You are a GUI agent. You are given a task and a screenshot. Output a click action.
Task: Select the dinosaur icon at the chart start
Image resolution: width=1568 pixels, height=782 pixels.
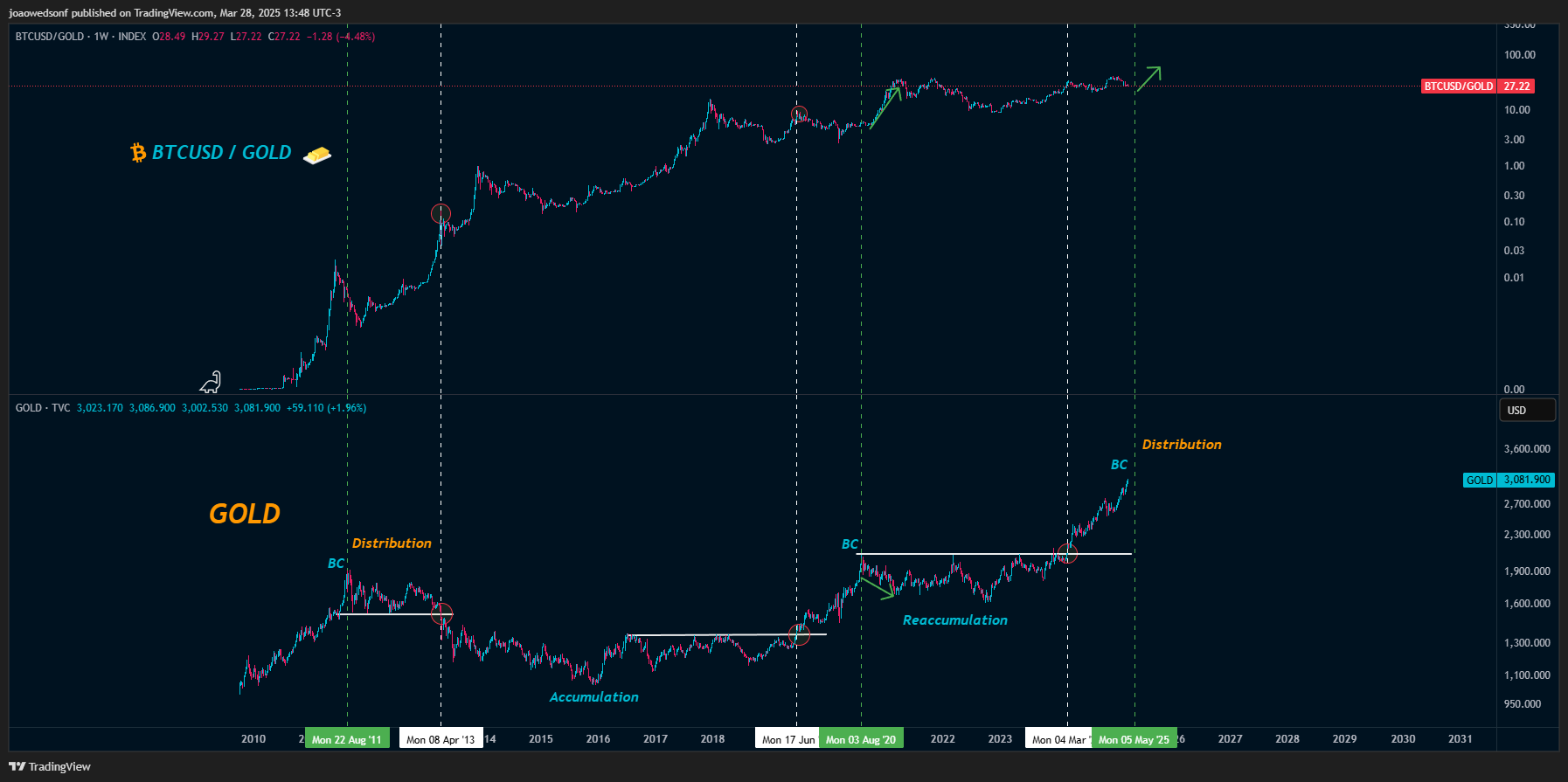pos(211,382)
